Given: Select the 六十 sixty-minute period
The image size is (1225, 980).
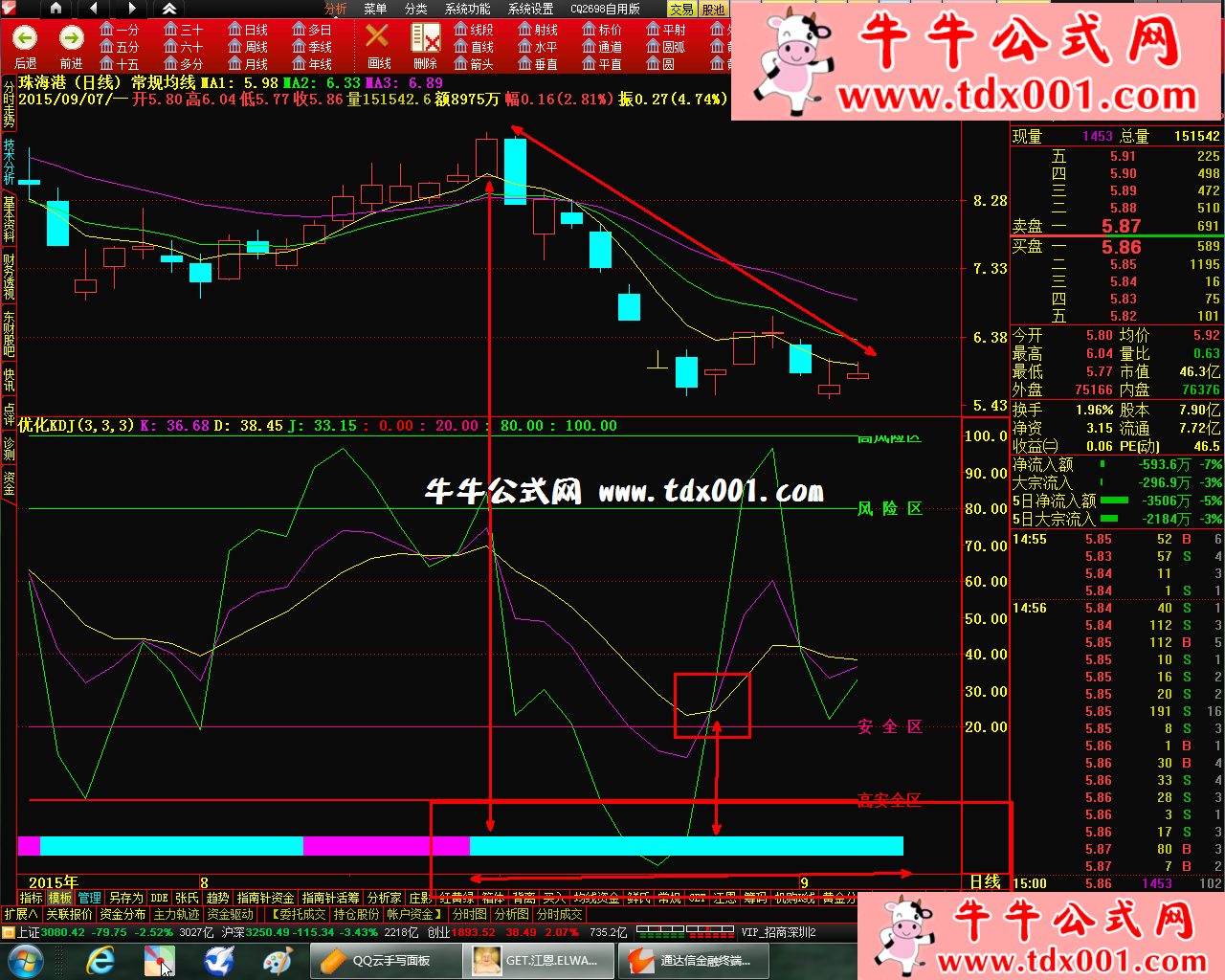Looking at the screenshot, I should 183,47.
